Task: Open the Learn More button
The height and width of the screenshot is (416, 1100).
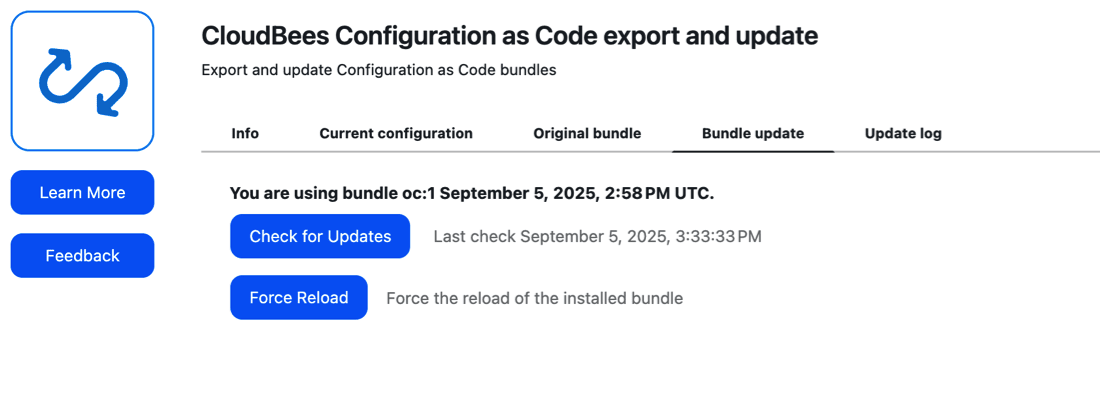Action: [82, 192]
